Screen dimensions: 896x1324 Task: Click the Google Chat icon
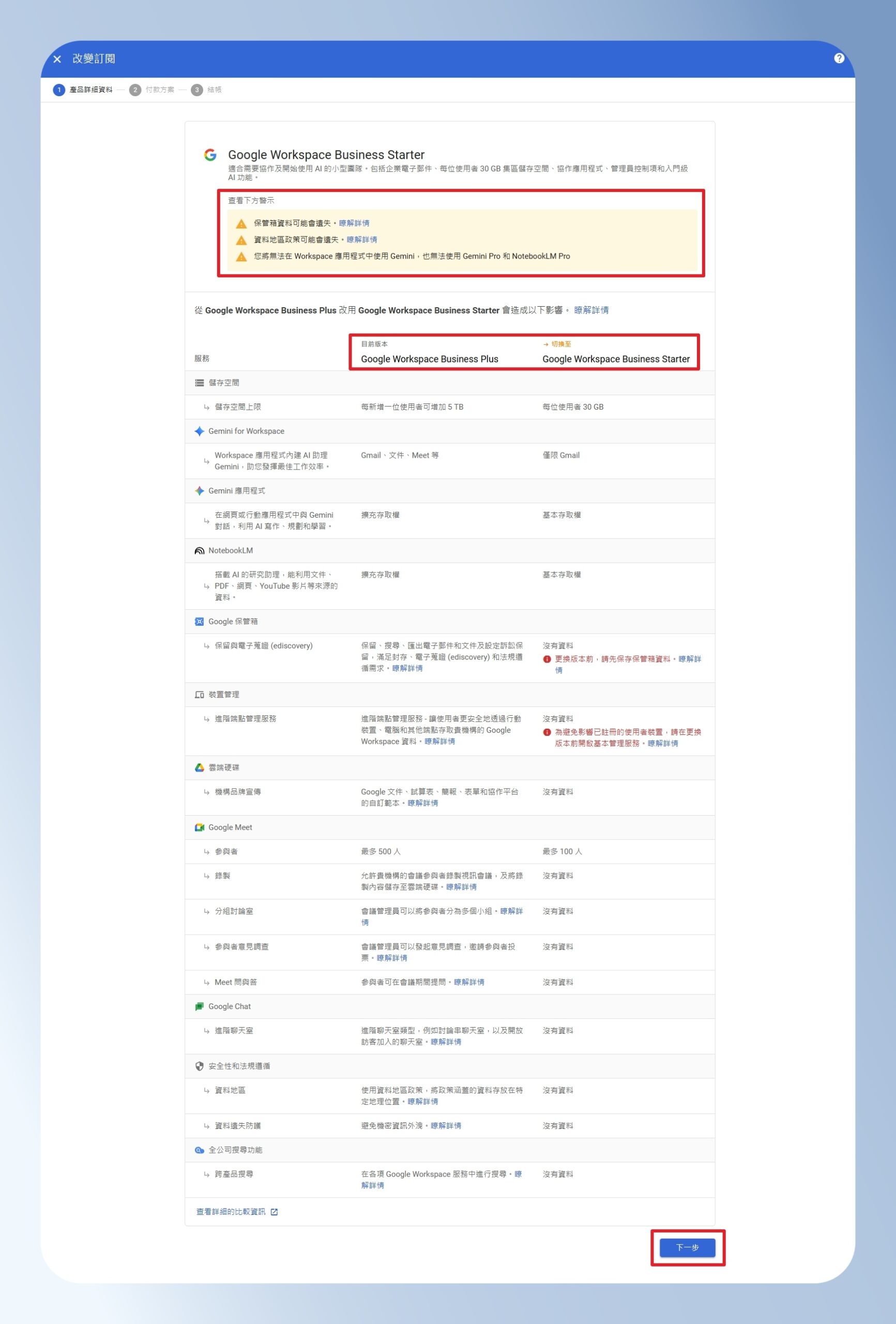coord(200,1006)
